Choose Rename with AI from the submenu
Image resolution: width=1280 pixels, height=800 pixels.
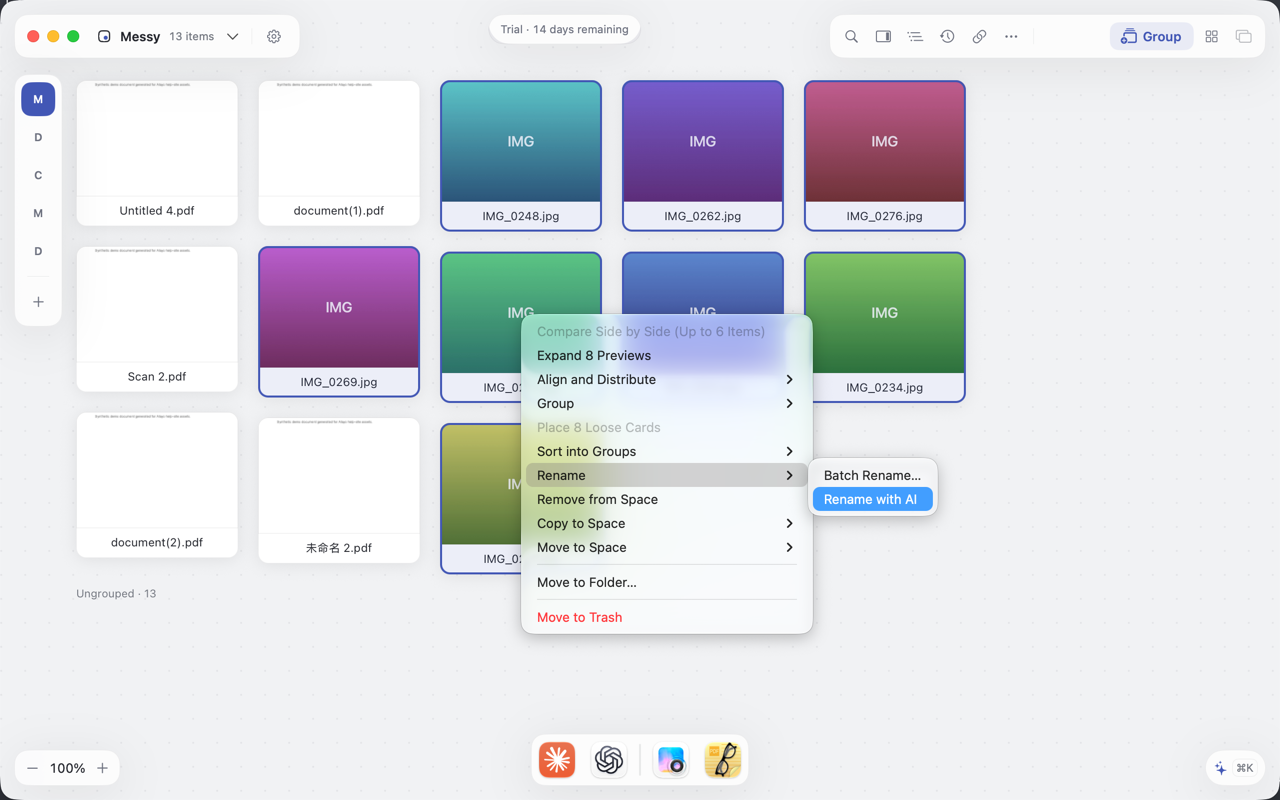pyautogui.click(x=872, y=499)
